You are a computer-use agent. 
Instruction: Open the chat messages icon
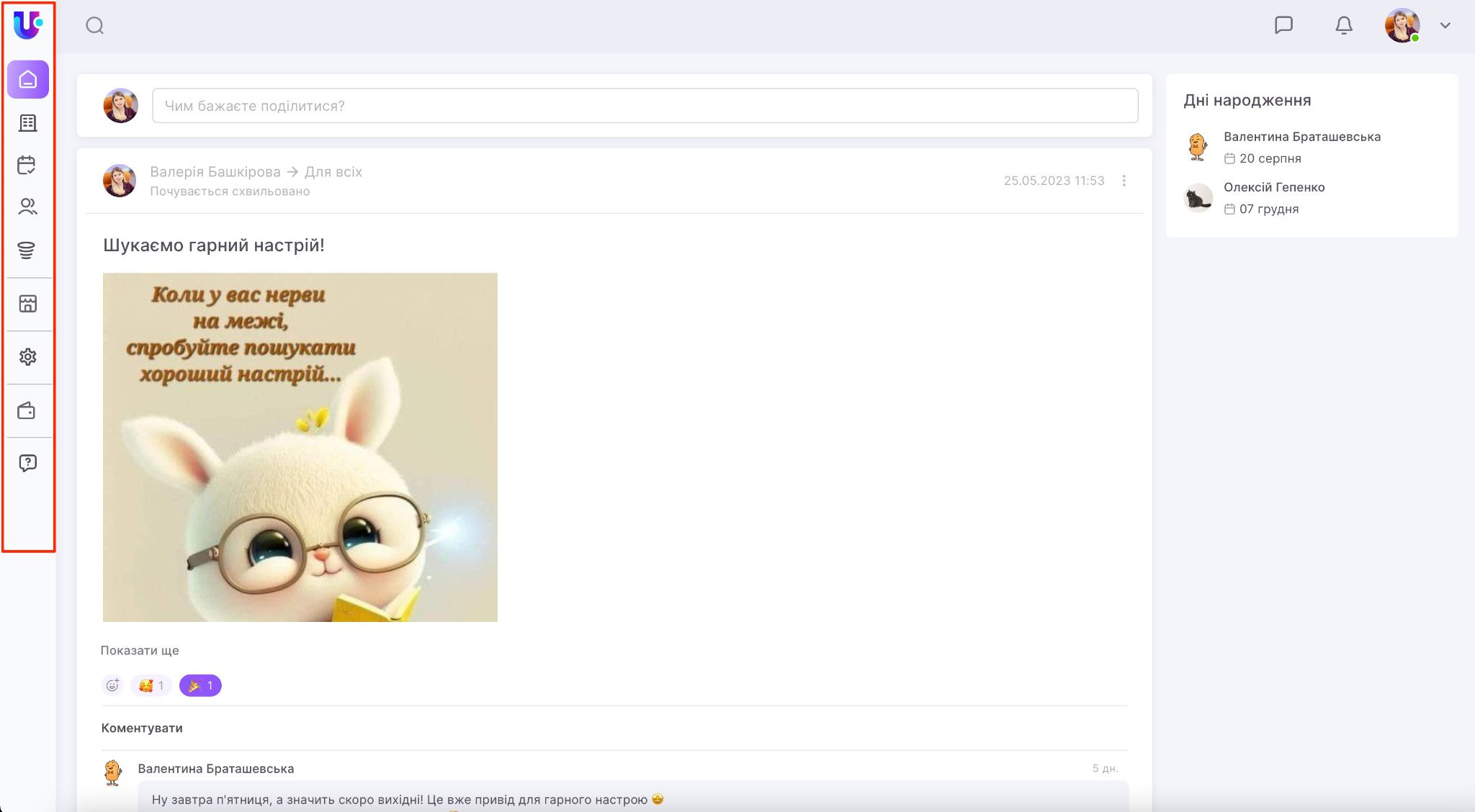(x=1283, y=25)
